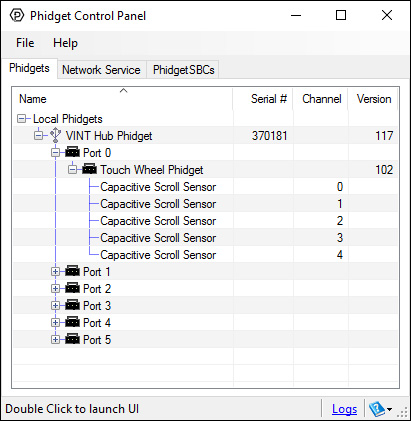Open the Logs link
The image size is (411, 421).
[x=344, y=409]
